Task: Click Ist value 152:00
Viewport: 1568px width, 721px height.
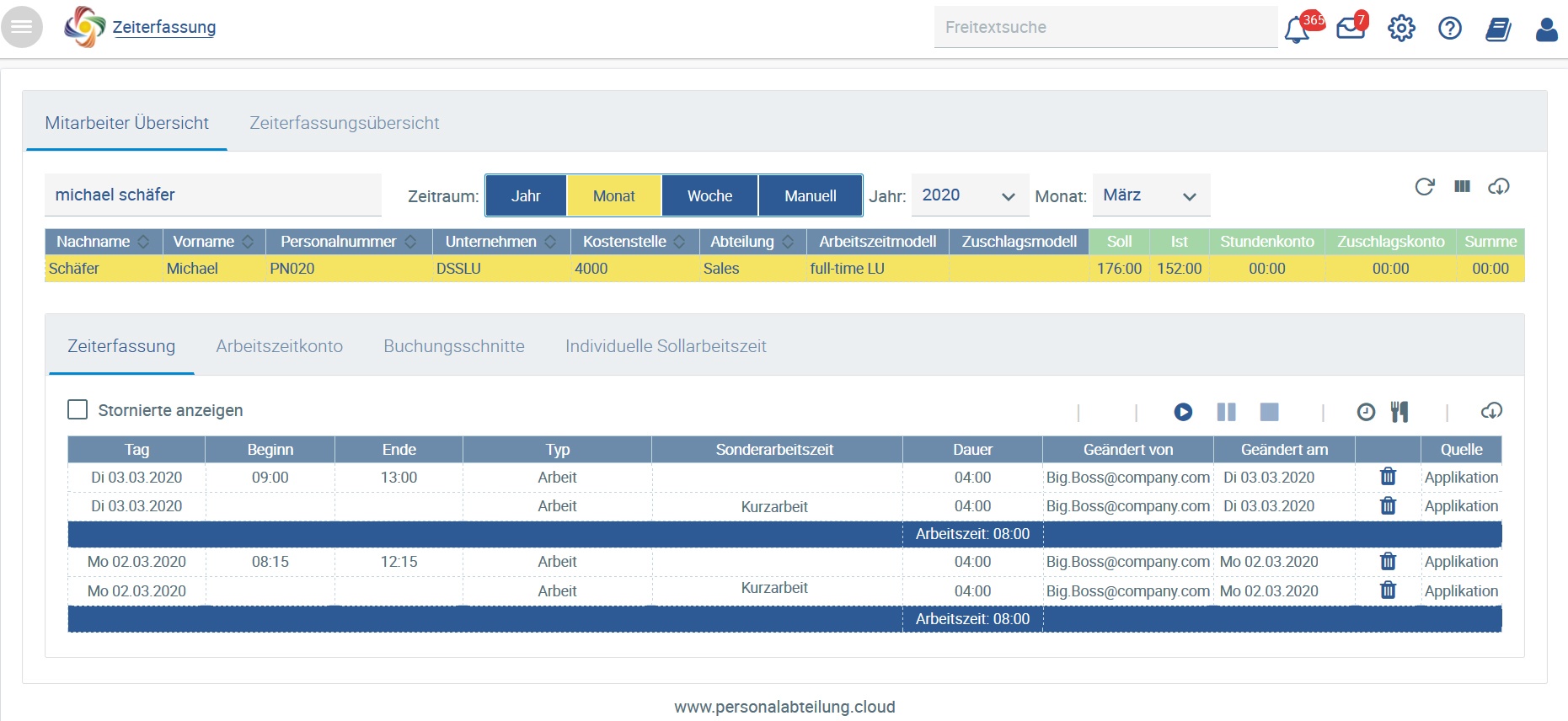Action: tap(1179, 269)
